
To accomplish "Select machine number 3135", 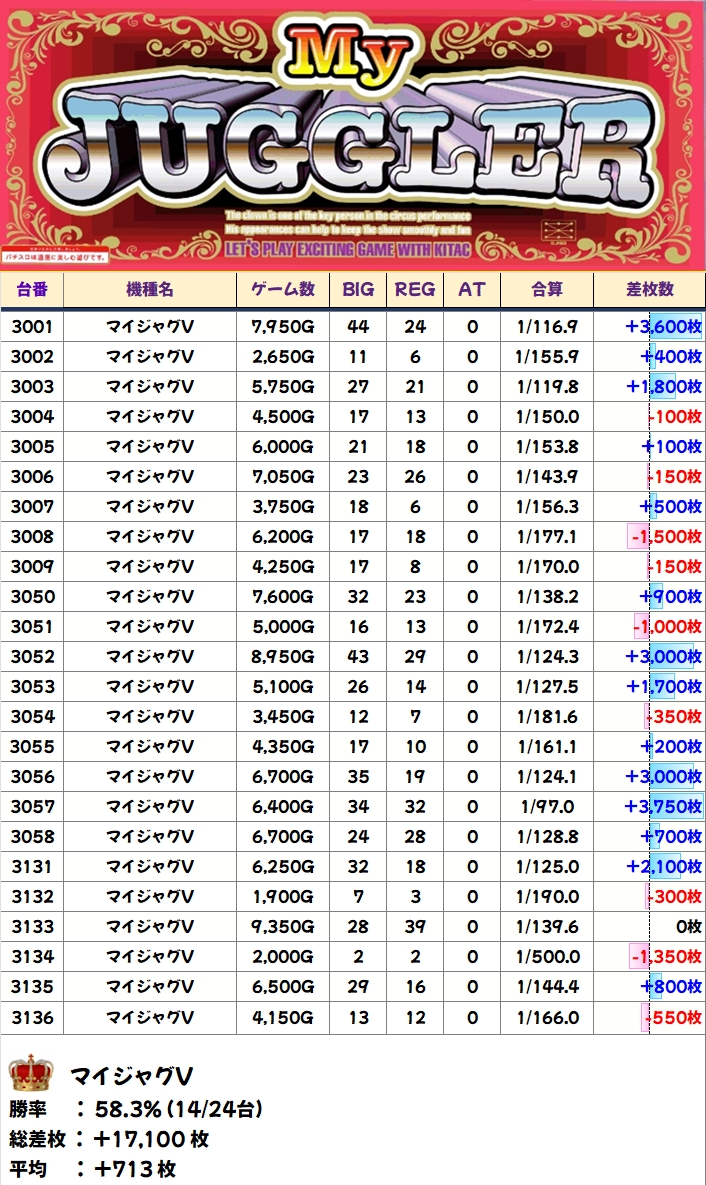I will (33, 986).
